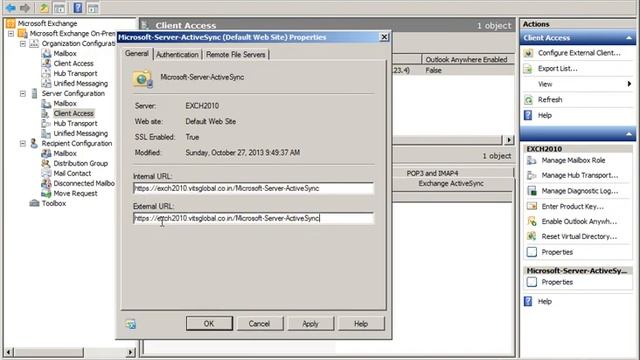Click the Cancel button

(x=259, y=323)
